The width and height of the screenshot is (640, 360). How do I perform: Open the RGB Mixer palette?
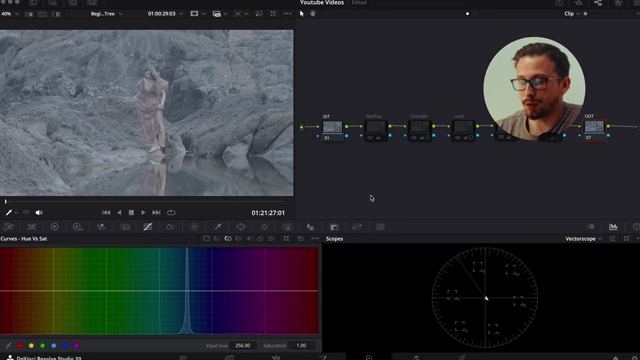pos(101,227)
